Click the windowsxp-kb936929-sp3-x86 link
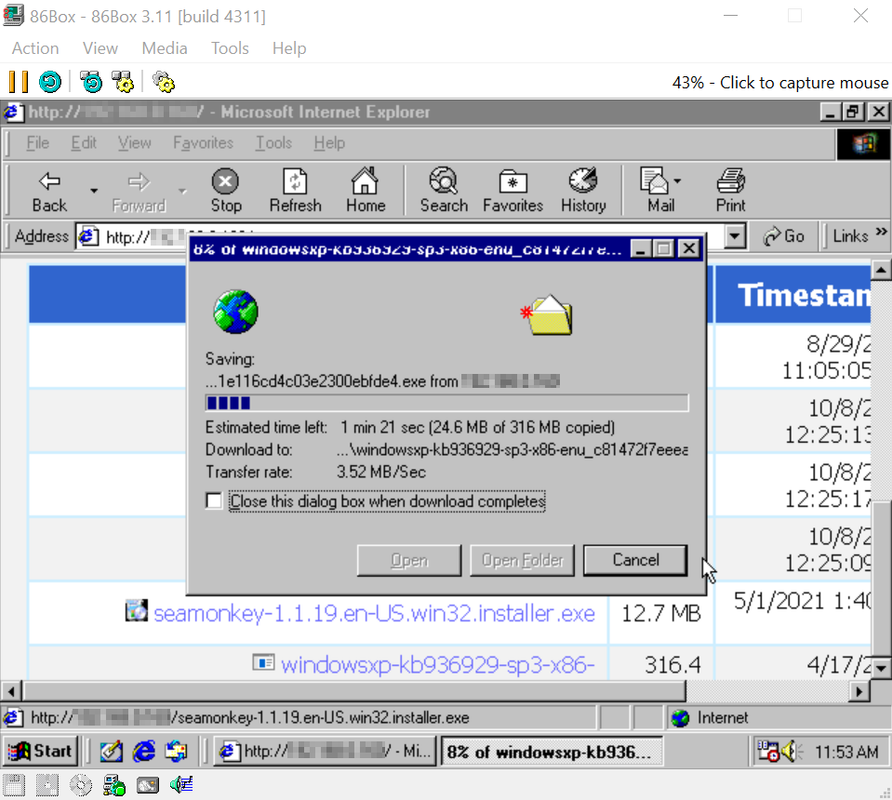 pyautogui.click(x=438, y=665)
